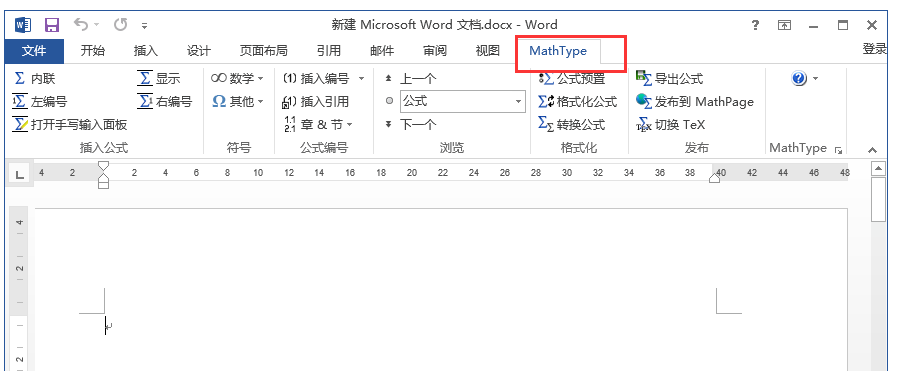Go to the 页面布局 tab
This screenshot has width=901, height=371.
click(263, 51)
